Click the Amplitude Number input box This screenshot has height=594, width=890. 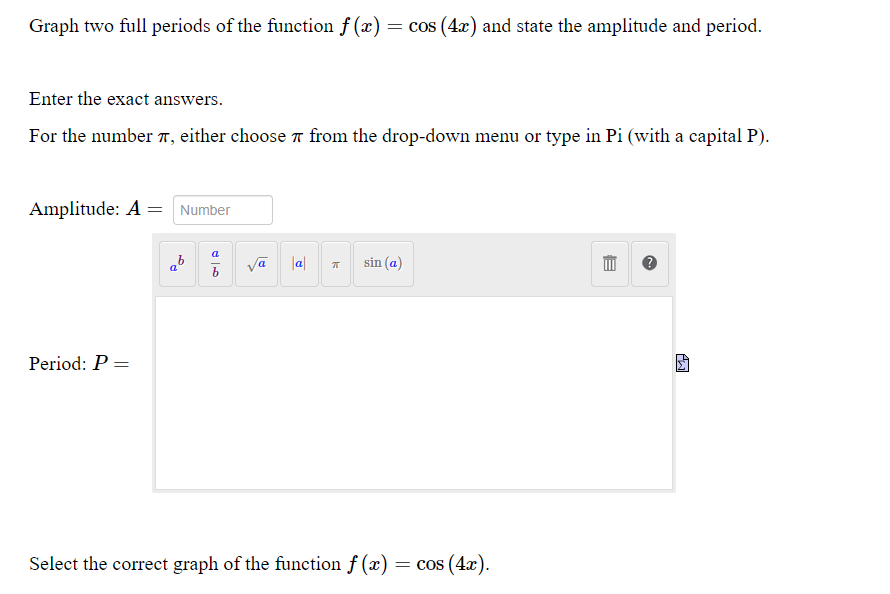pos(222,210)
